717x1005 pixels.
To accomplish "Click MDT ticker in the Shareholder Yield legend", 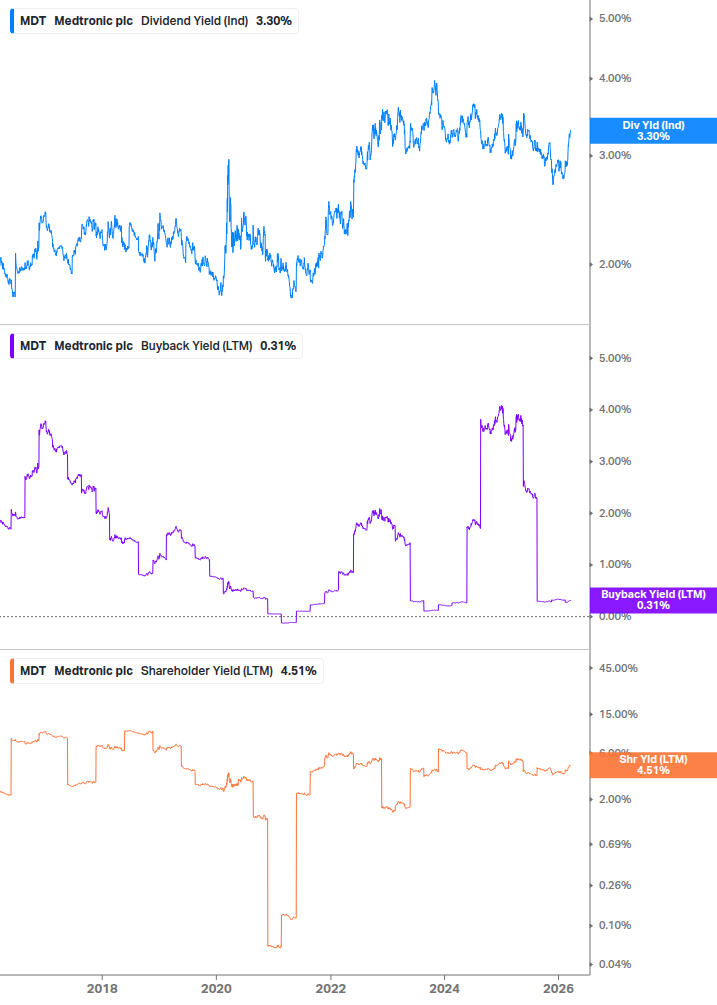I will click(33, 670).
